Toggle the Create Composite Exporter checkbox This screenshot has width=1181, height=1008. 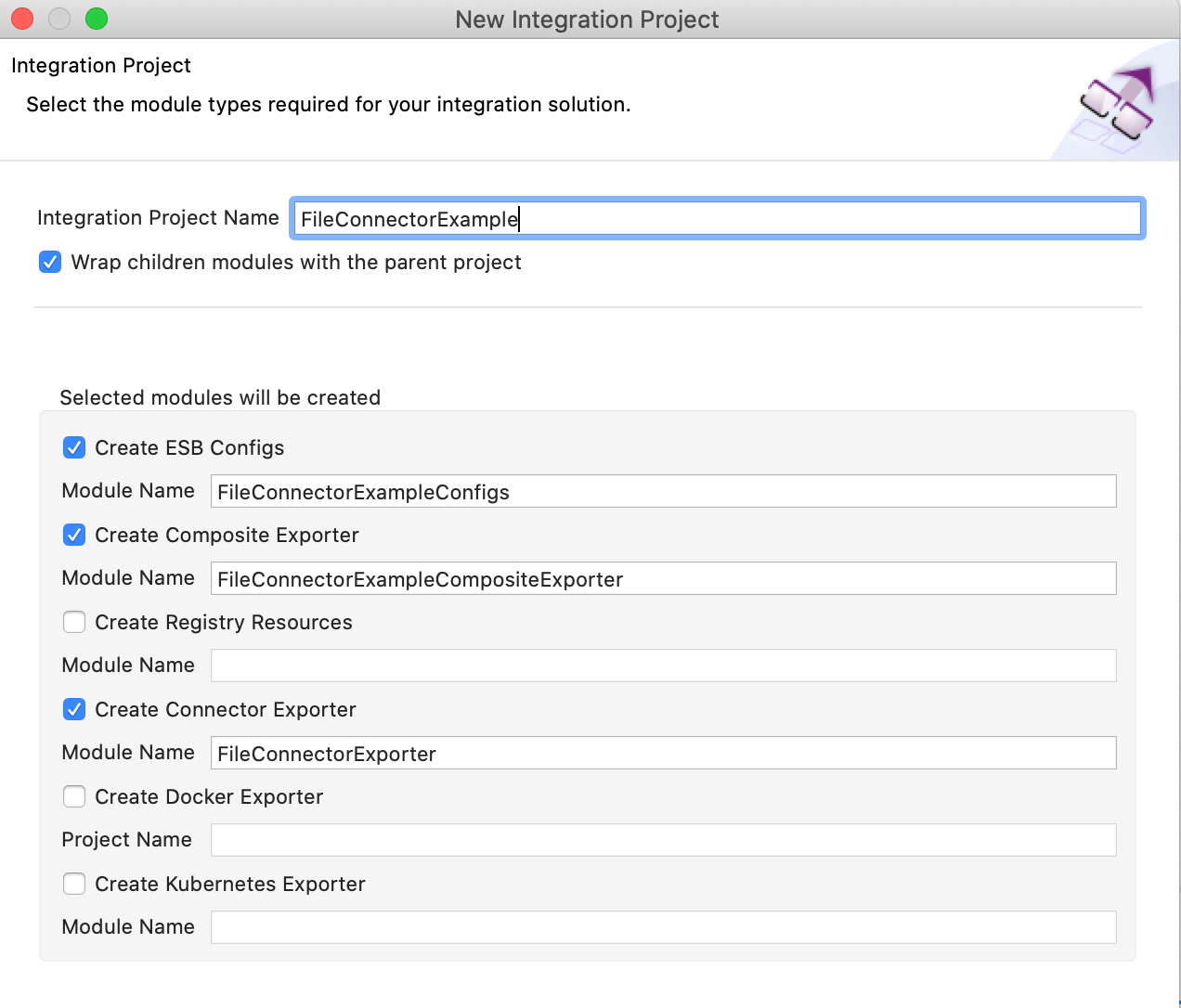pos(74,536)
